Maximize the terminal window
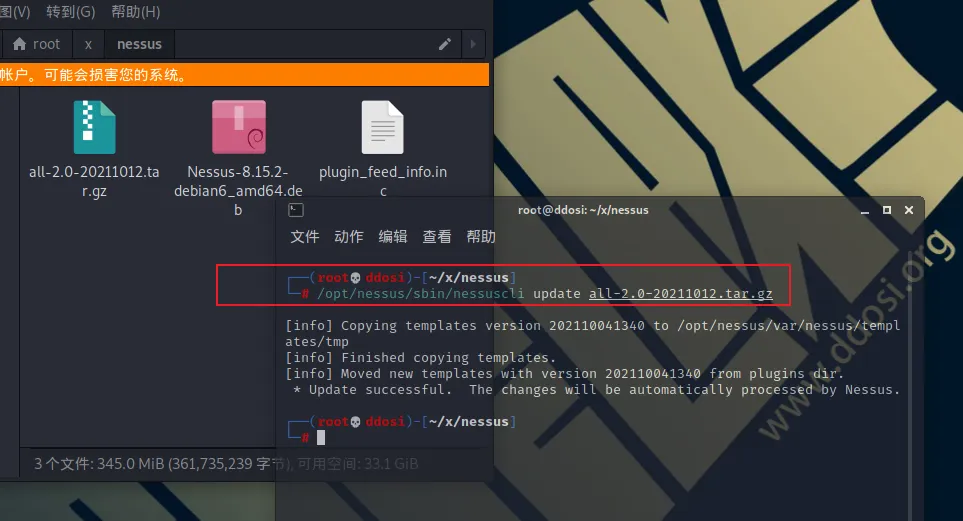The image size is (963, 521). [887, 211]
